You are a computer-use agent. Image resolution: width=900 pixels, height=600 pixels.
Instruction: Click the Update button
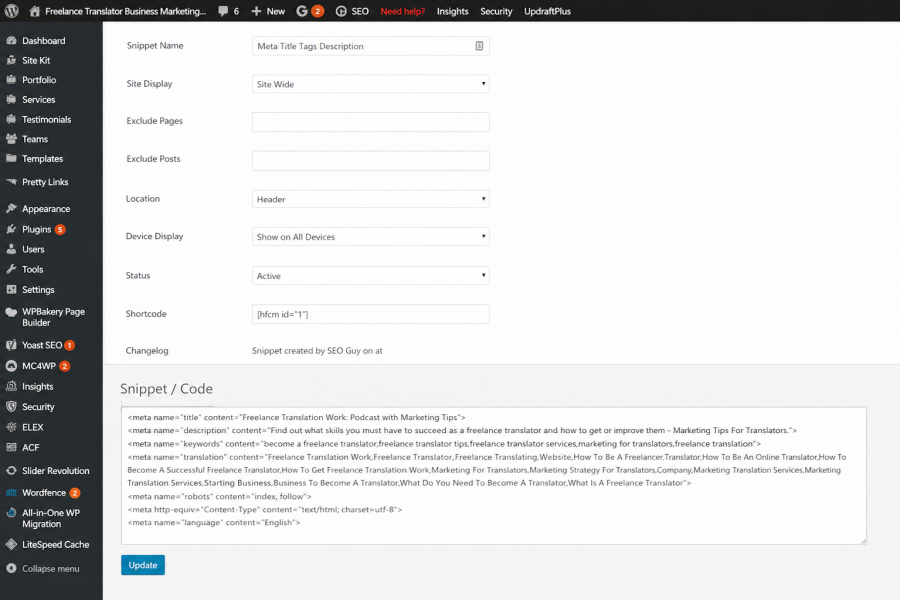coord(143,565)
